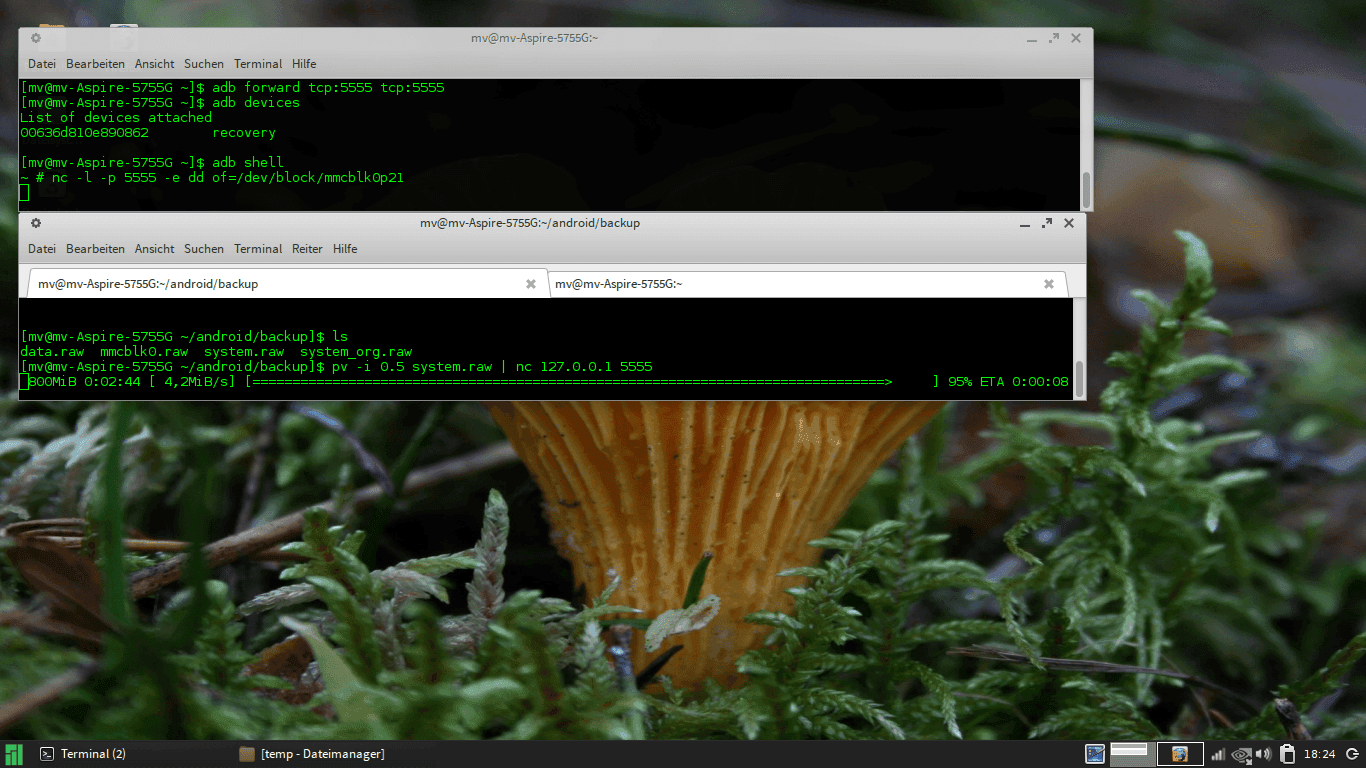Click the 'adb devices' command text
Image resolution: width=1366 pixels, height=768 pixels.
tap(256, 103)
